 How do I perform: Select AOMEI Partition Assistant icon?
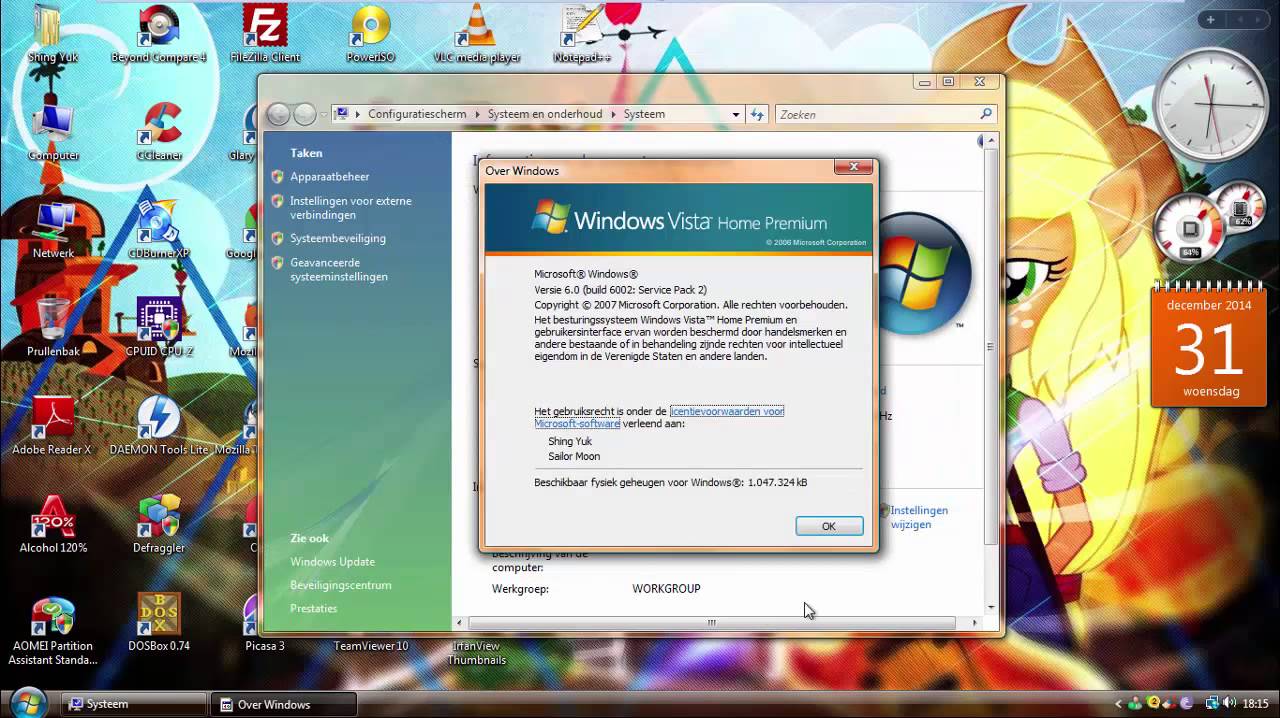(x=53, y=630)
